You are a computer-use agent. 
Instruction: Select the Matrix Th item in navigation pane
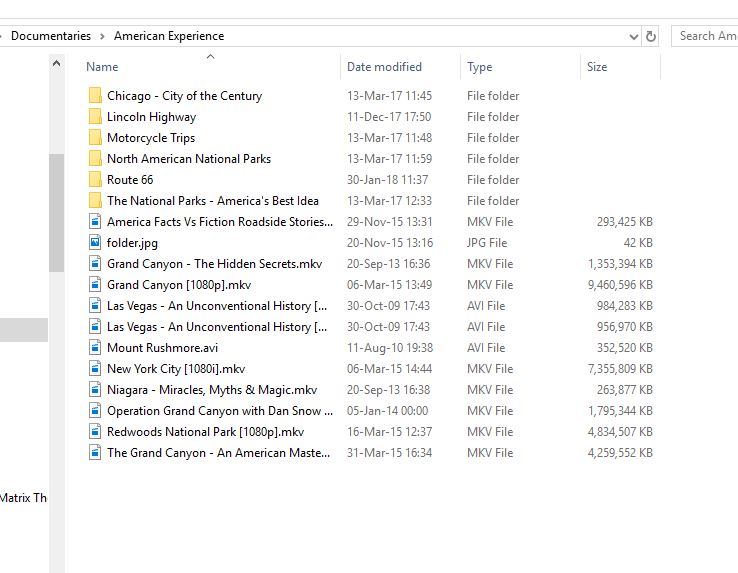pos(23,498)
